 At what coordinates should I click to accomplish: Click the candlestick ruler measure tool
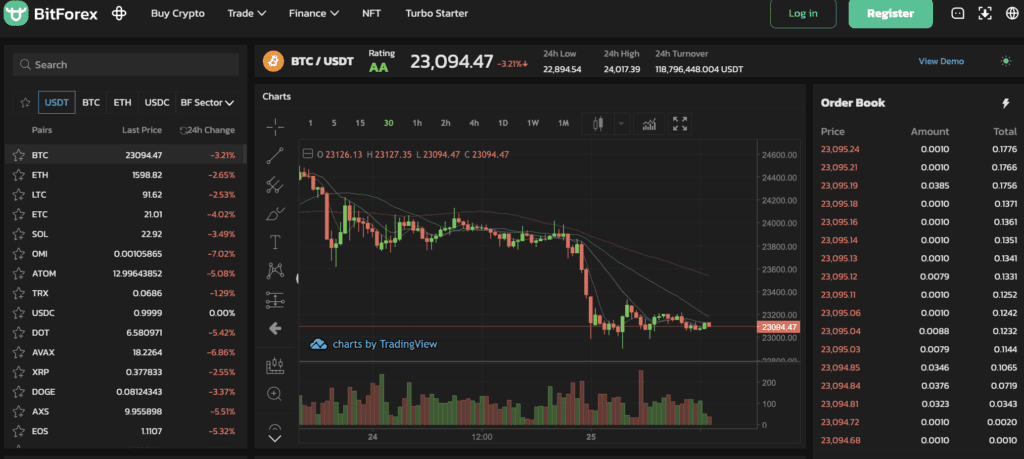[x=275, y=366]
